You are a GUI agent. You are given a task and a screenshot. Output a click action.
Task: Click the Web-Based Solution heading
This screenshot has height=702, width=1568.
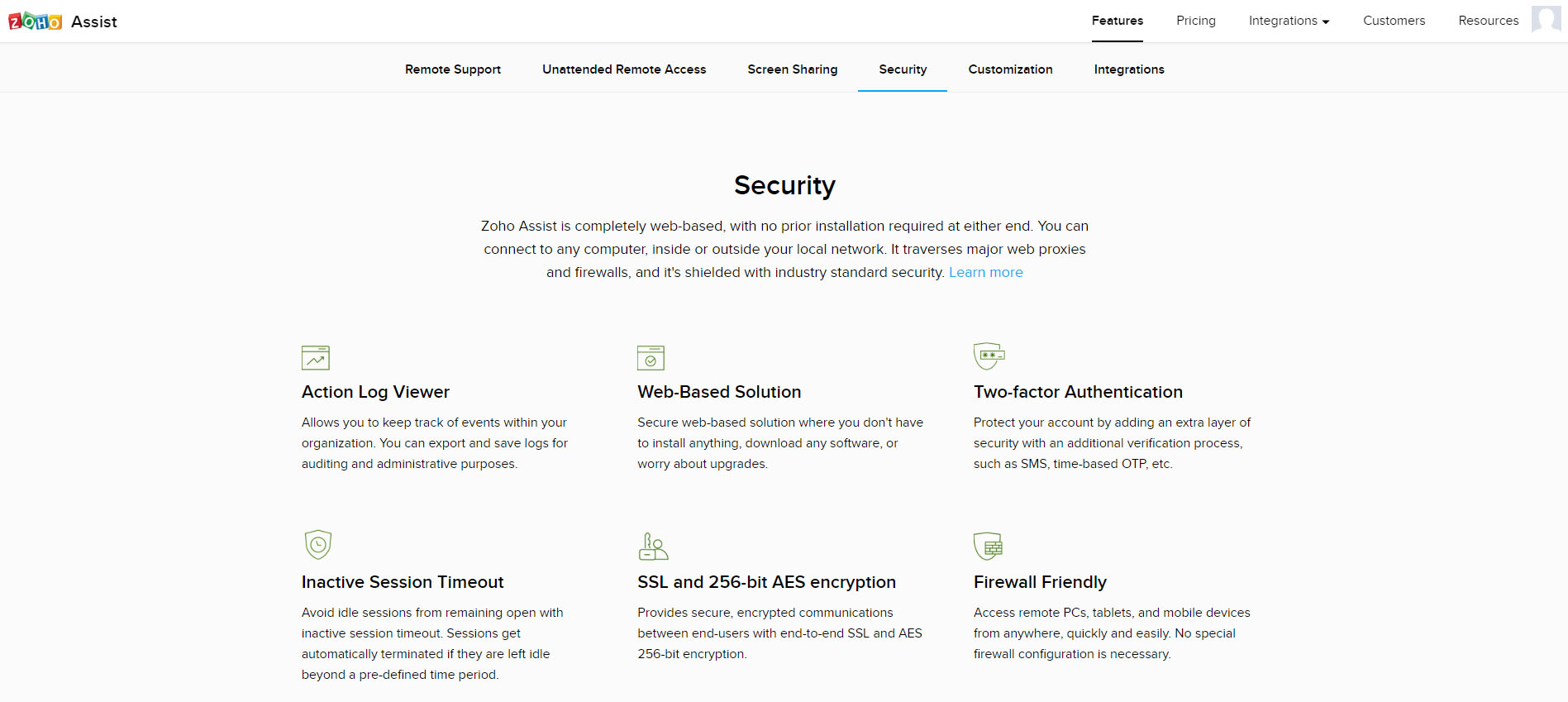(x=719, y=392)
